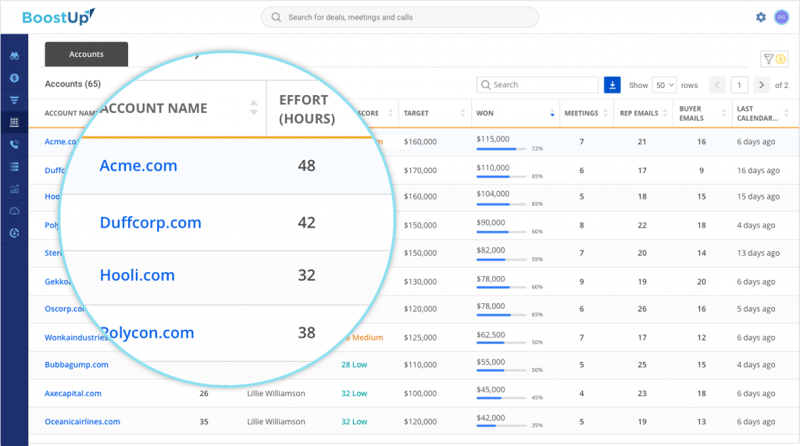Open the Axecapital.com account
This screenshot has height=446, width=800.
(x=73, y=393)
